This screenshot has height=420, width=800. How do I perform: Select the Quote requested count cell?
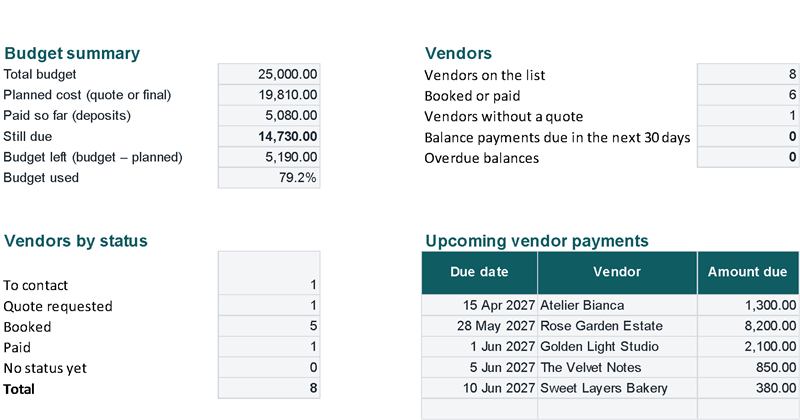(x=269, y=305)
